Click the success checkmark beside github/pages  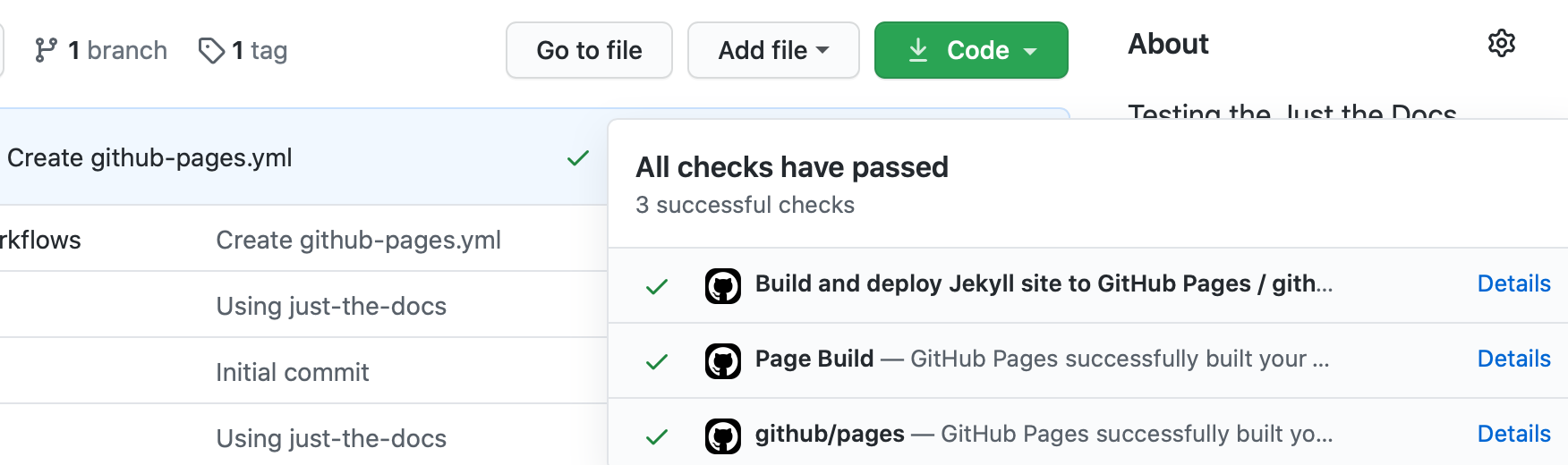coord(657,436)
